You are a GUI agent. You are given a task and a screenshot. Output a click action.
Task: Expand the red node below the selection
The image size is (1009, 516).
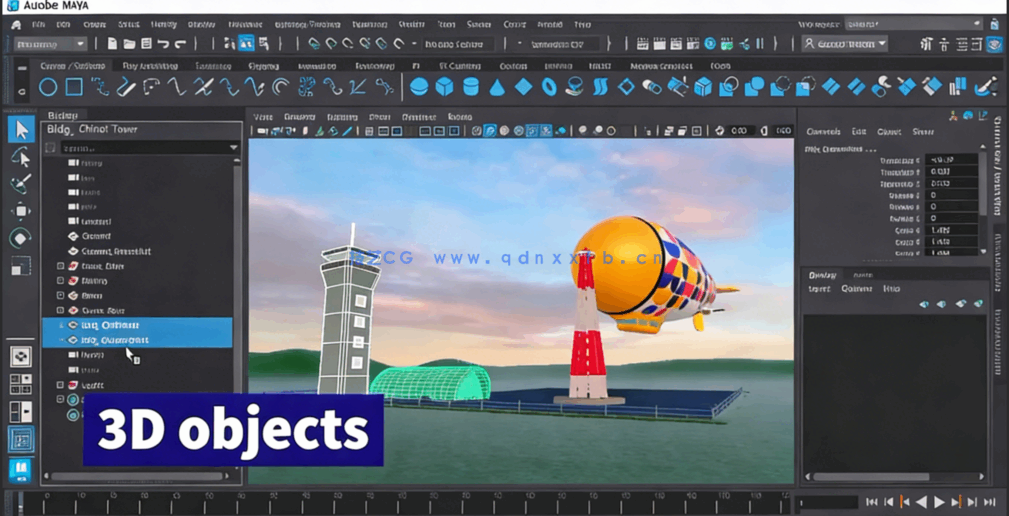[60, 385]
